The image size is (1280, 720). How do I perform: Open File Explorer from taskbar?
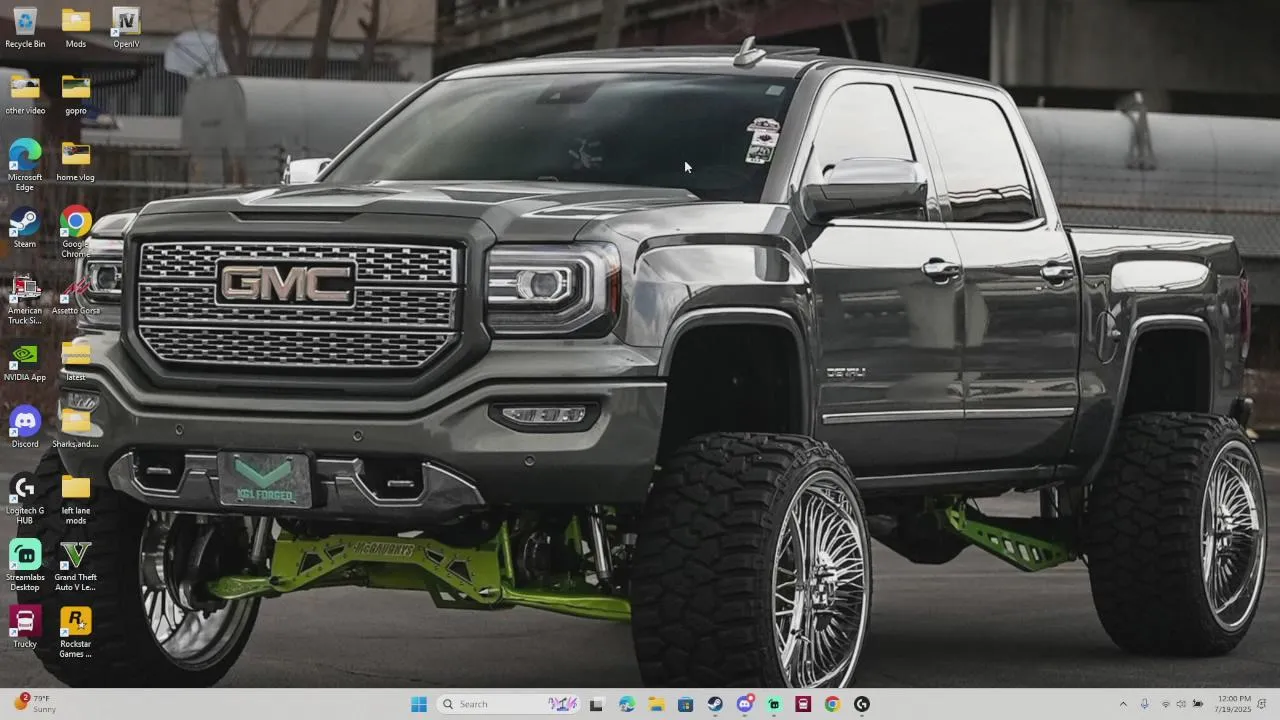tap(656, 704)
